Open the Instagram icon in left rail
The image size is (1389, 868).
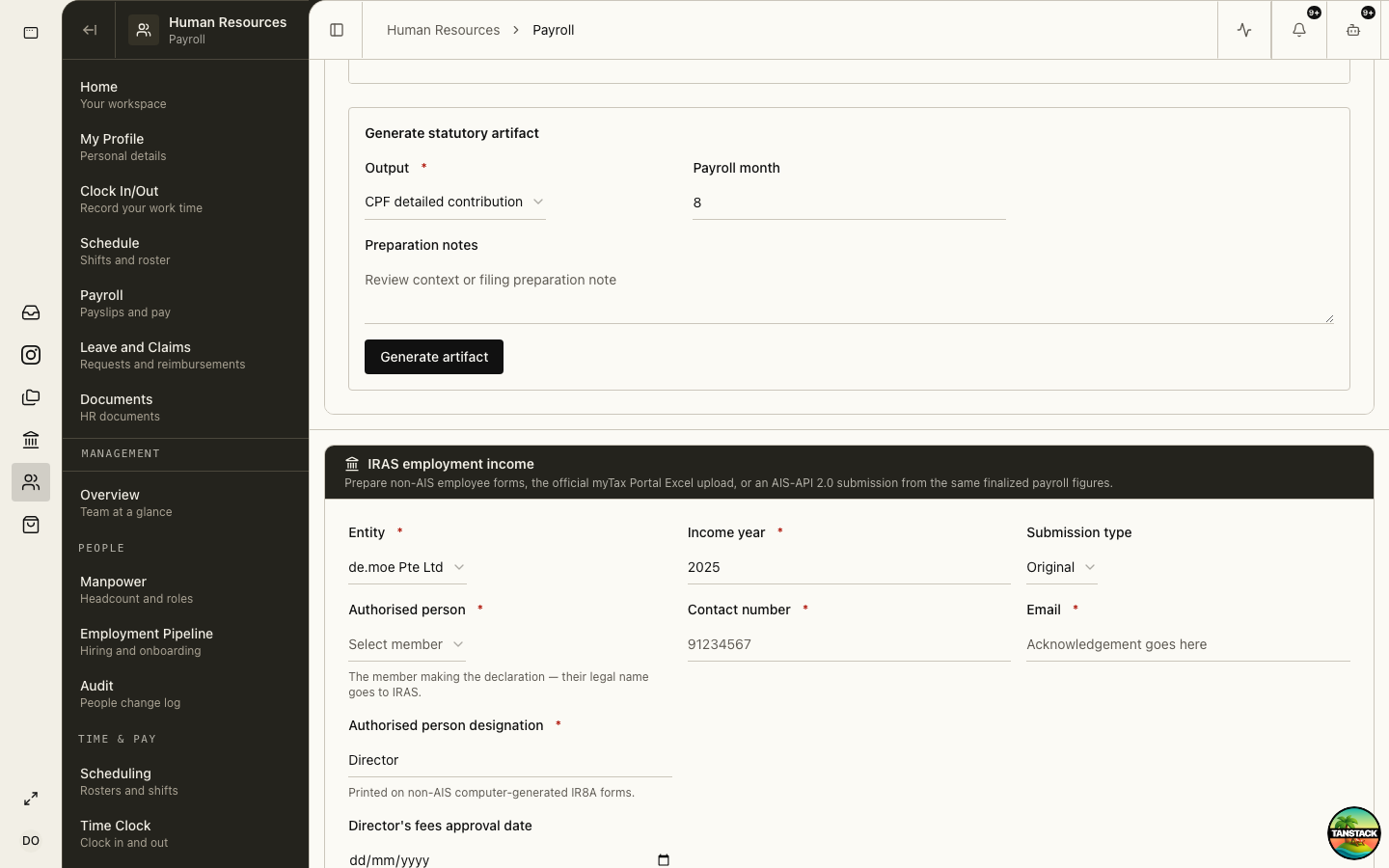pyautogui.click(x=31, y=355)
